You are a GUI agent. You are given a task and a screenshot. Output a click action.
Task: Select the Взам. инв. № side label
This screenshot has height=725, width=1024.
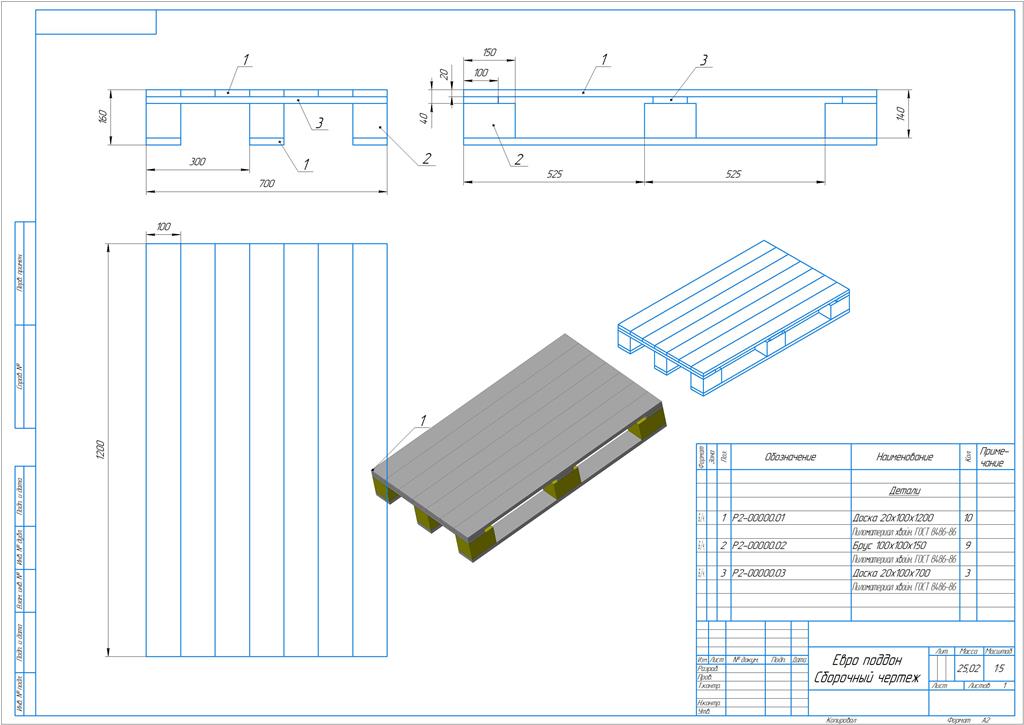(x=20, y=590)
